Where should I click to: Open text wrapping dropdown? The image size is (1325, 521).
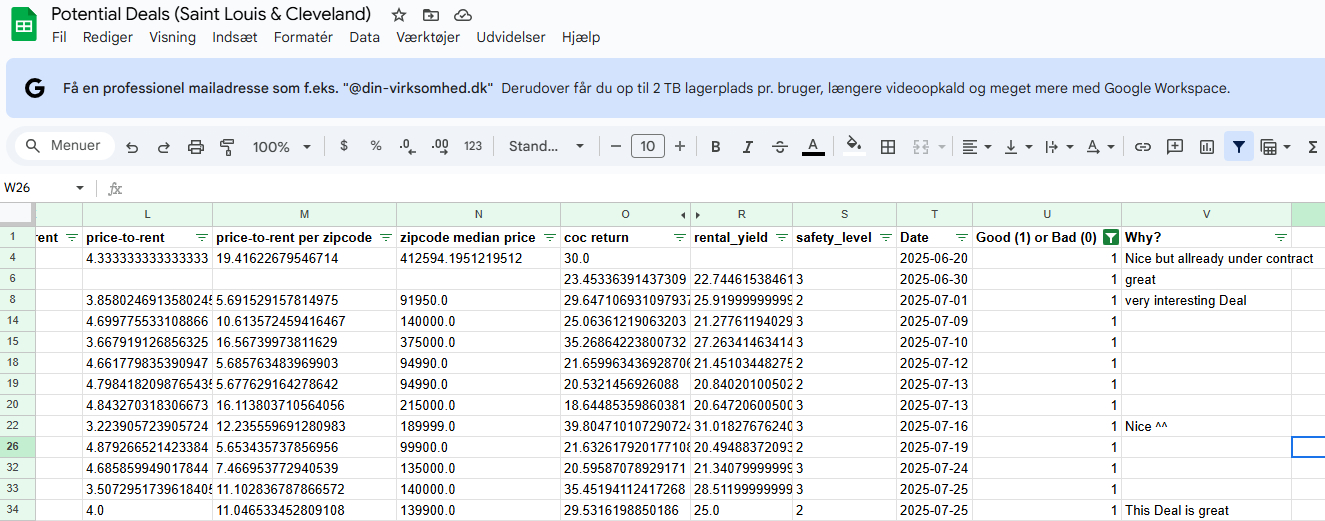pyautogui.click(x=1059, y=147)
